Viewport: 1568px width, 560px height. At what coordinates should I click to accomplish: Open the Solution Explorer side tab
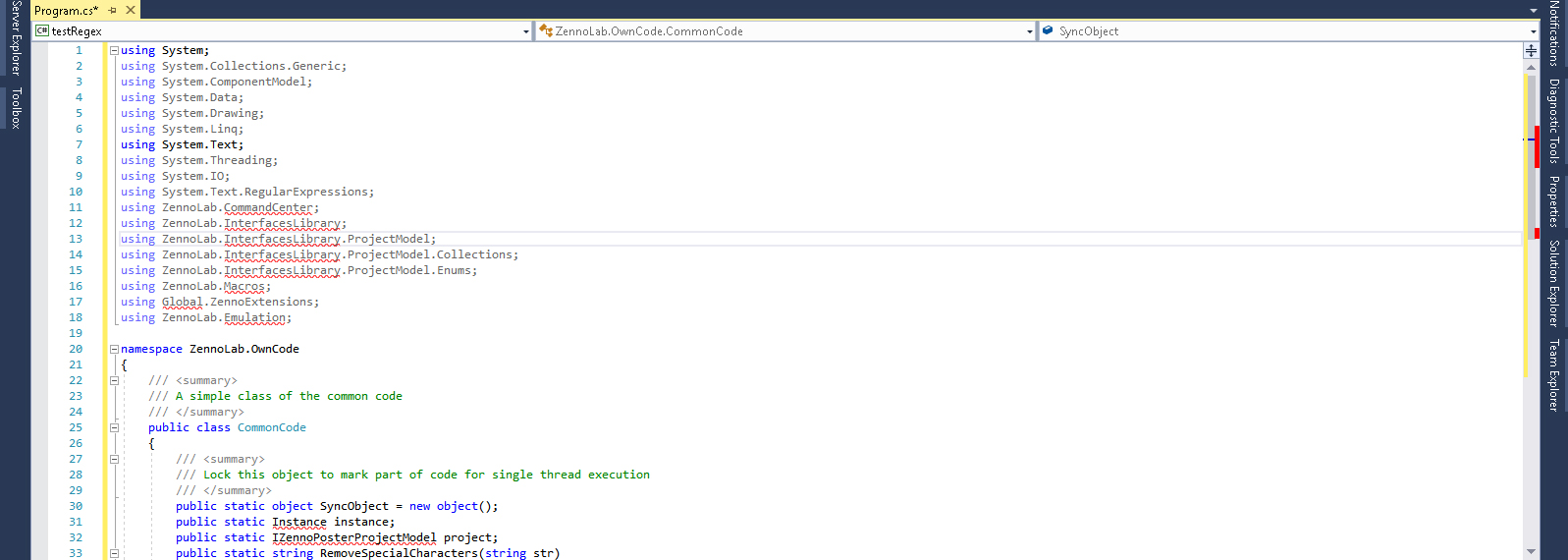click(x=1553, y=283)
